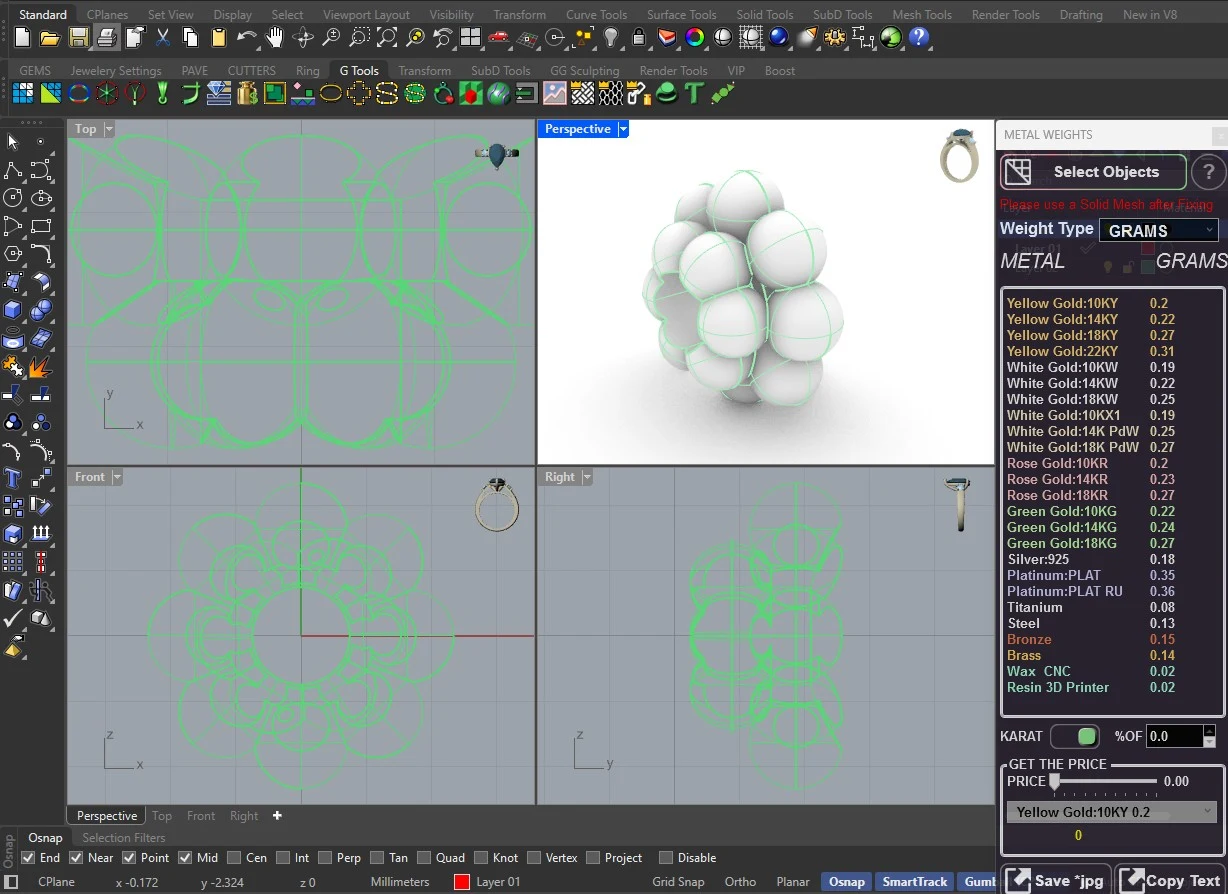Click the PRICE slider handle
1228x894 pixels.
1053,782
